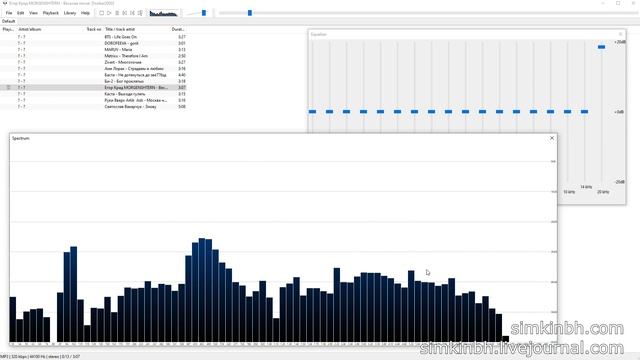Sort by the Track no column header

click(93, 29)
